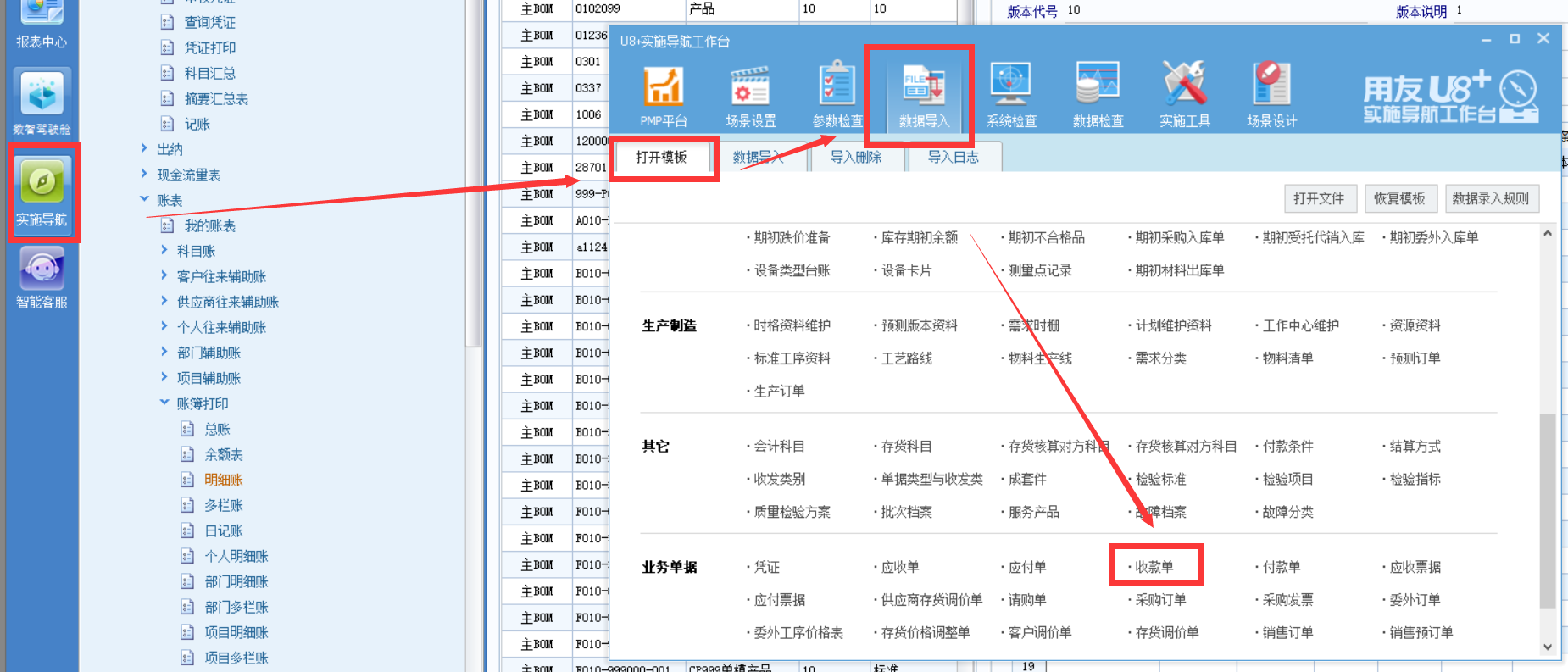Open 场景设置 in the navigation toolbar
This screenshot has height=672, width=1568.
[750, 96]
